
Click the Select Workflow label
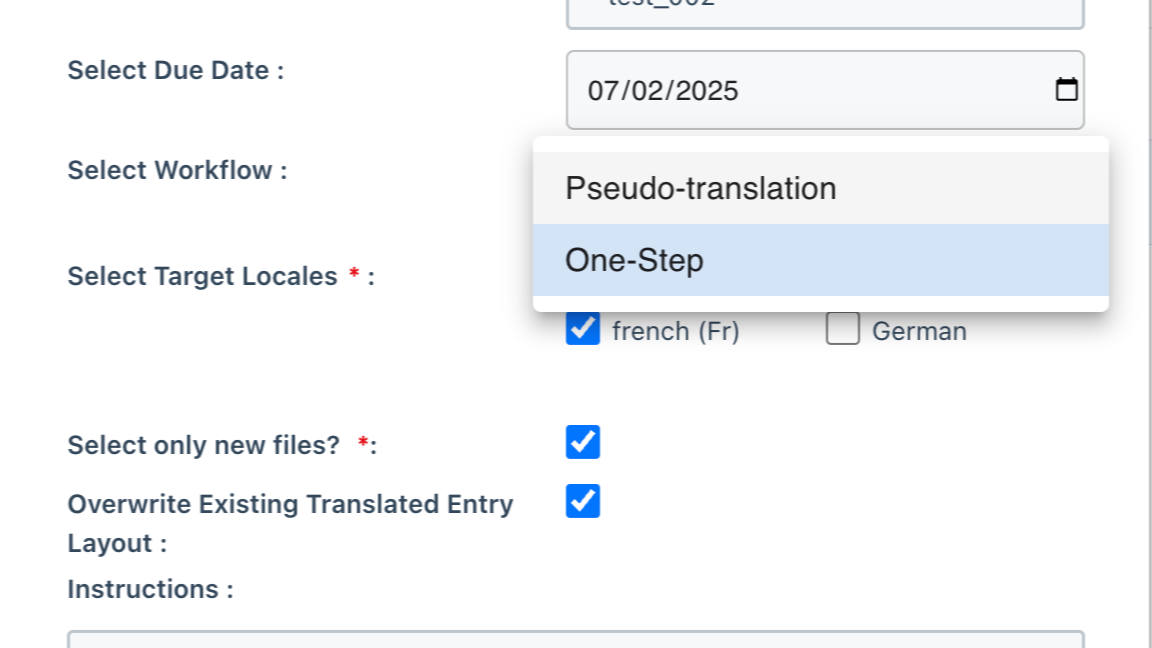tap(177, 170)
